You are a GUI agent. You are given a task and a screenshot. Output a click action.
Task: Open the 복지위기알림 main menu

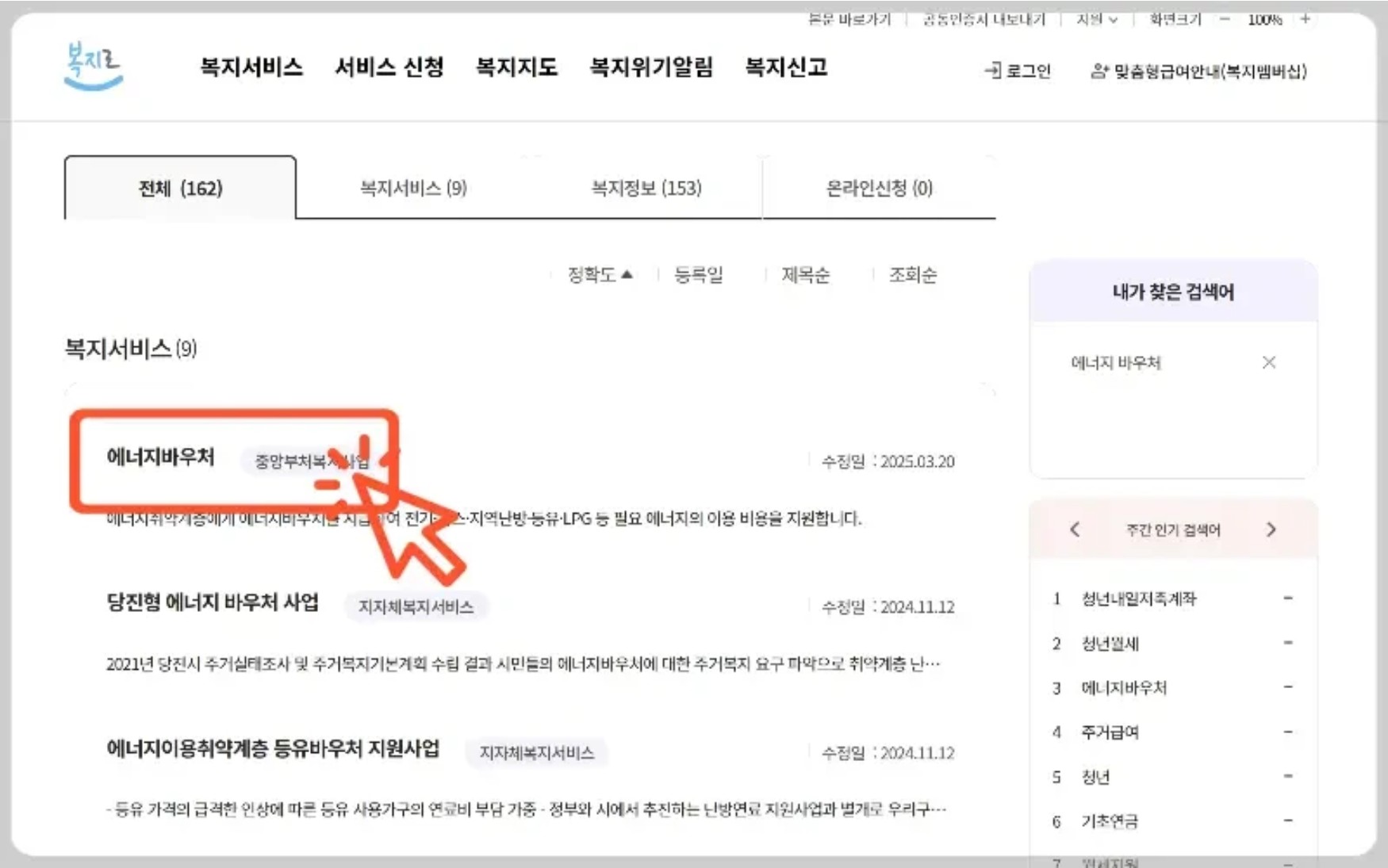coord(650,67)
